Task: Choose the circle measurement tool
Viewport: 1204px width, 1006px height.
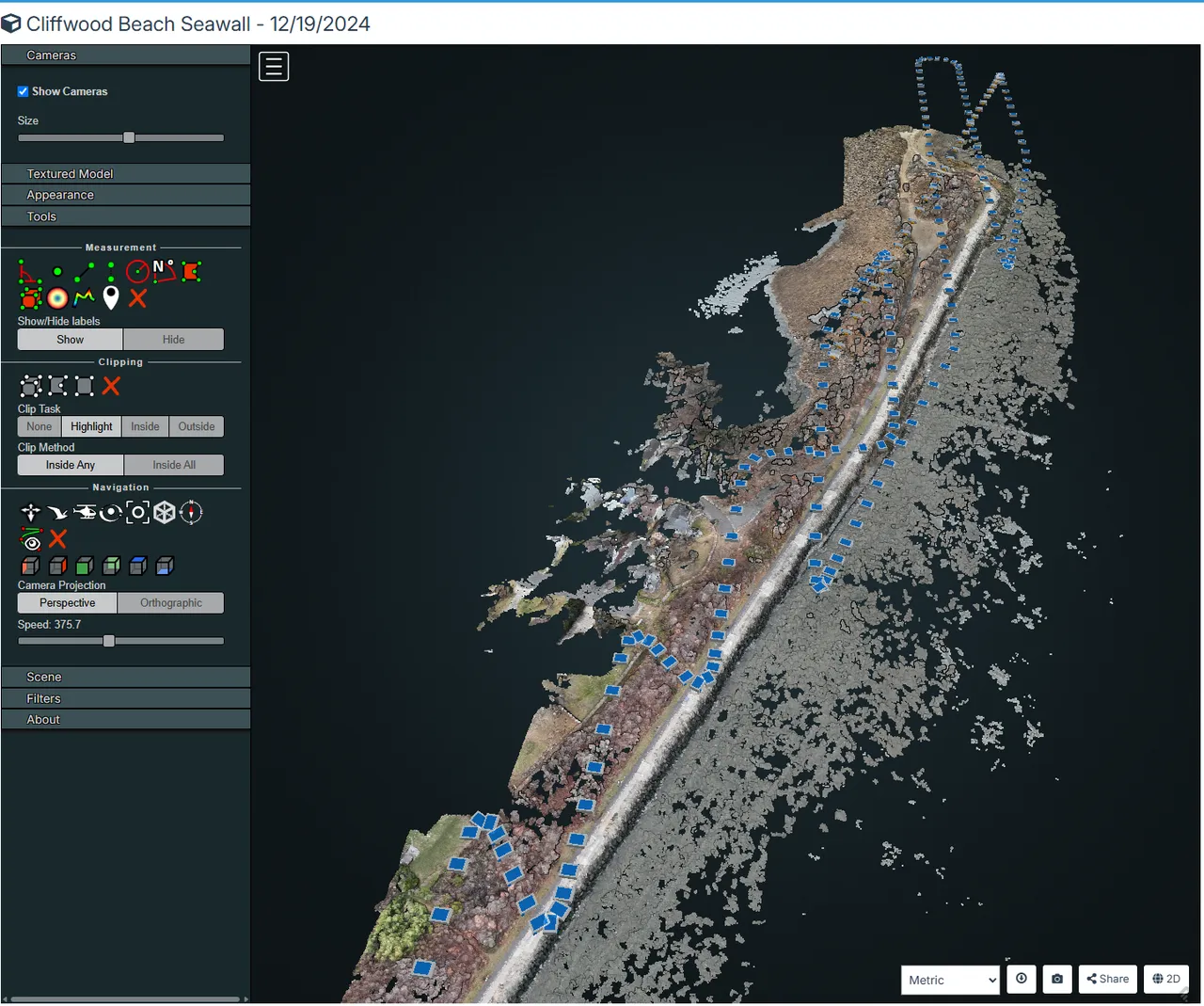Action: click(138, 272)
